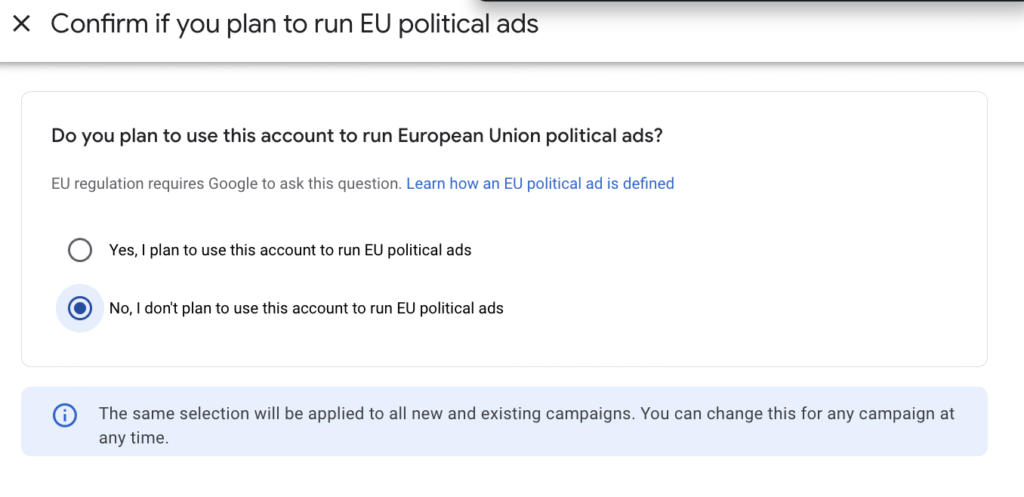Click the 'Yes, I plan to use' label

click(x=290, y=250)
